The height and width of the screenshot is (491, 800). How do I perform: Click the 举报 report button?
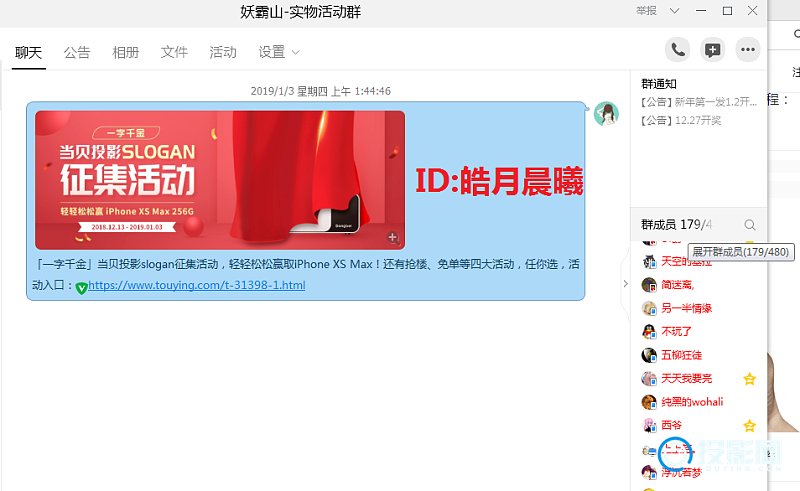click(x=647, y=11)
